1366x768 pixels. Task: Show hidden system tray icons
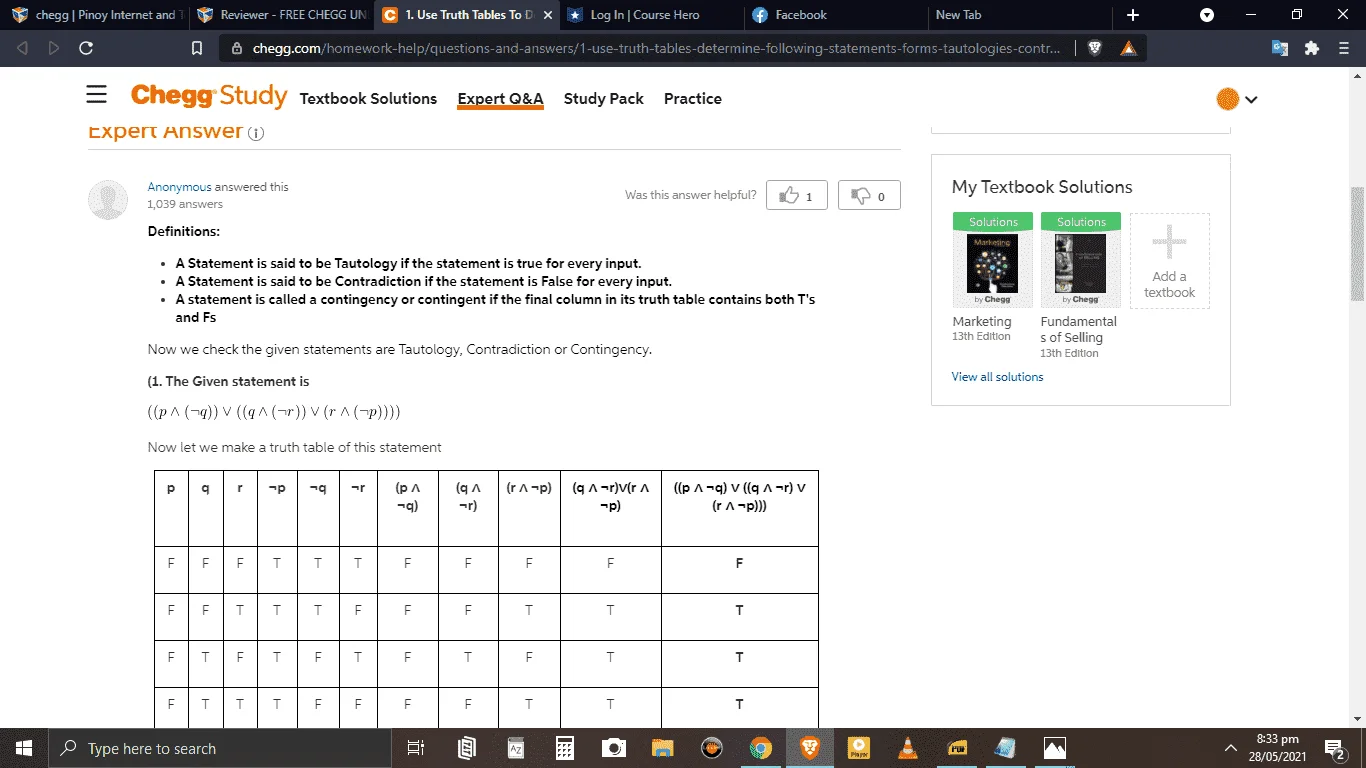tap(1230, 748)
